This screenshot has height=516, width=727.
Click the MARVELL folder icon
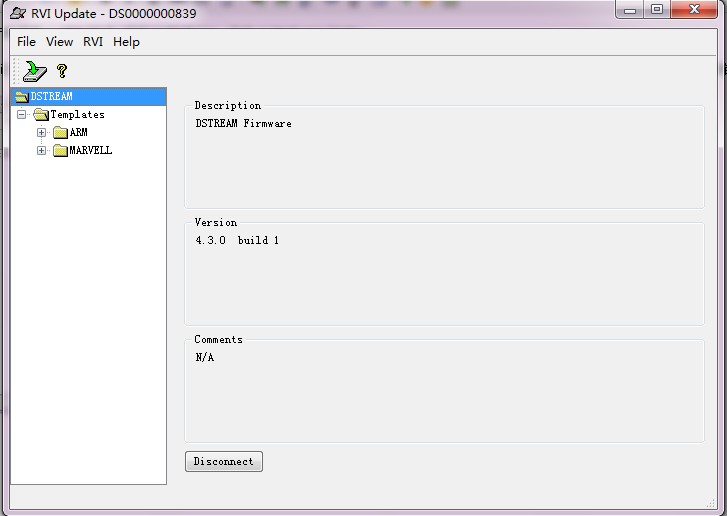coord(60,151)
